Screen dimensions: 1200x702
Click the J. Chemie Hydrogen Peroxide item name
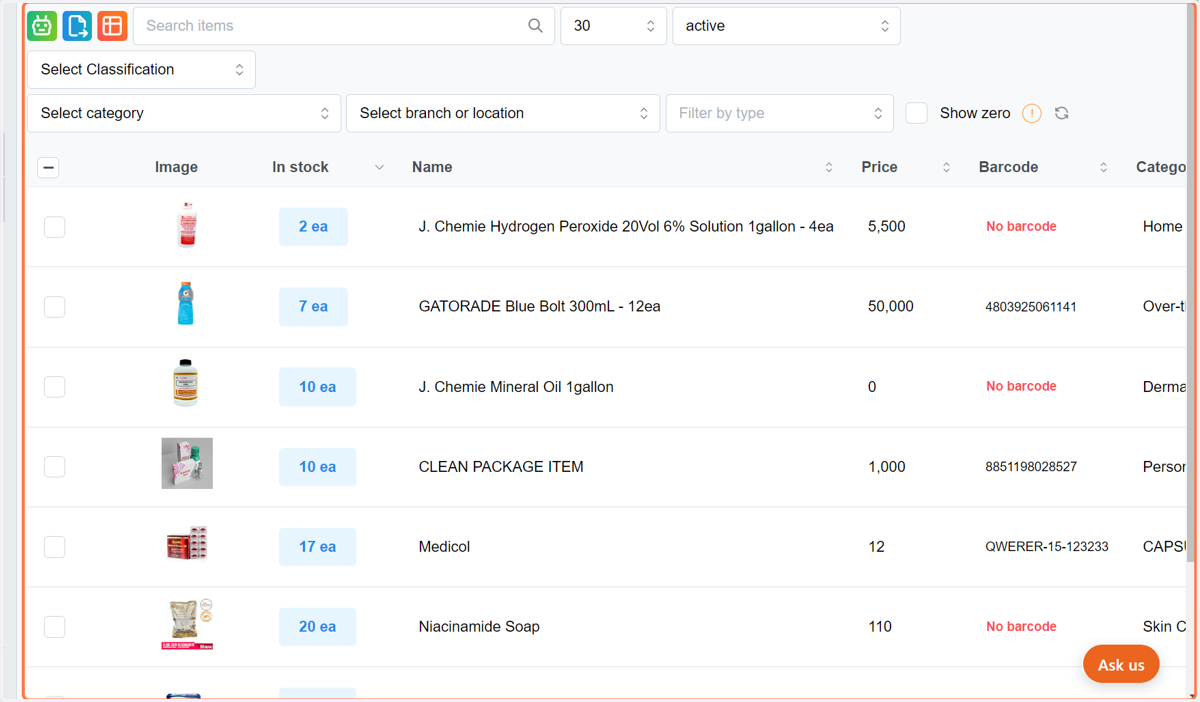click(x=626, y=227)
